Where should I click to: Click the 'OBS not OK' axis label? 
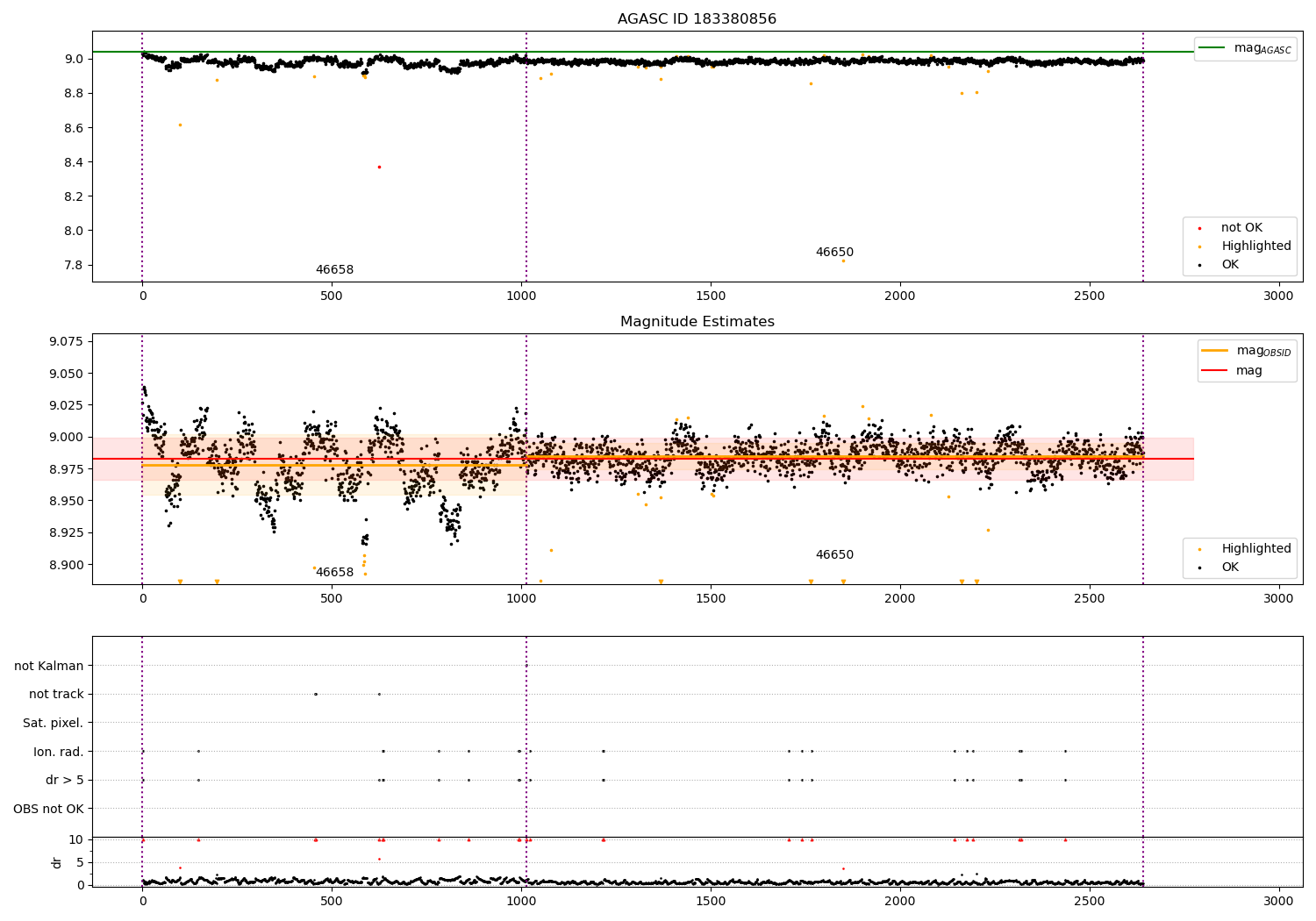point(48,810)
